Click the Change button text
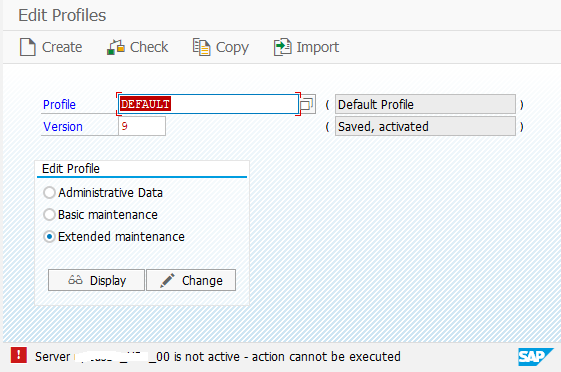 (202, 281)
